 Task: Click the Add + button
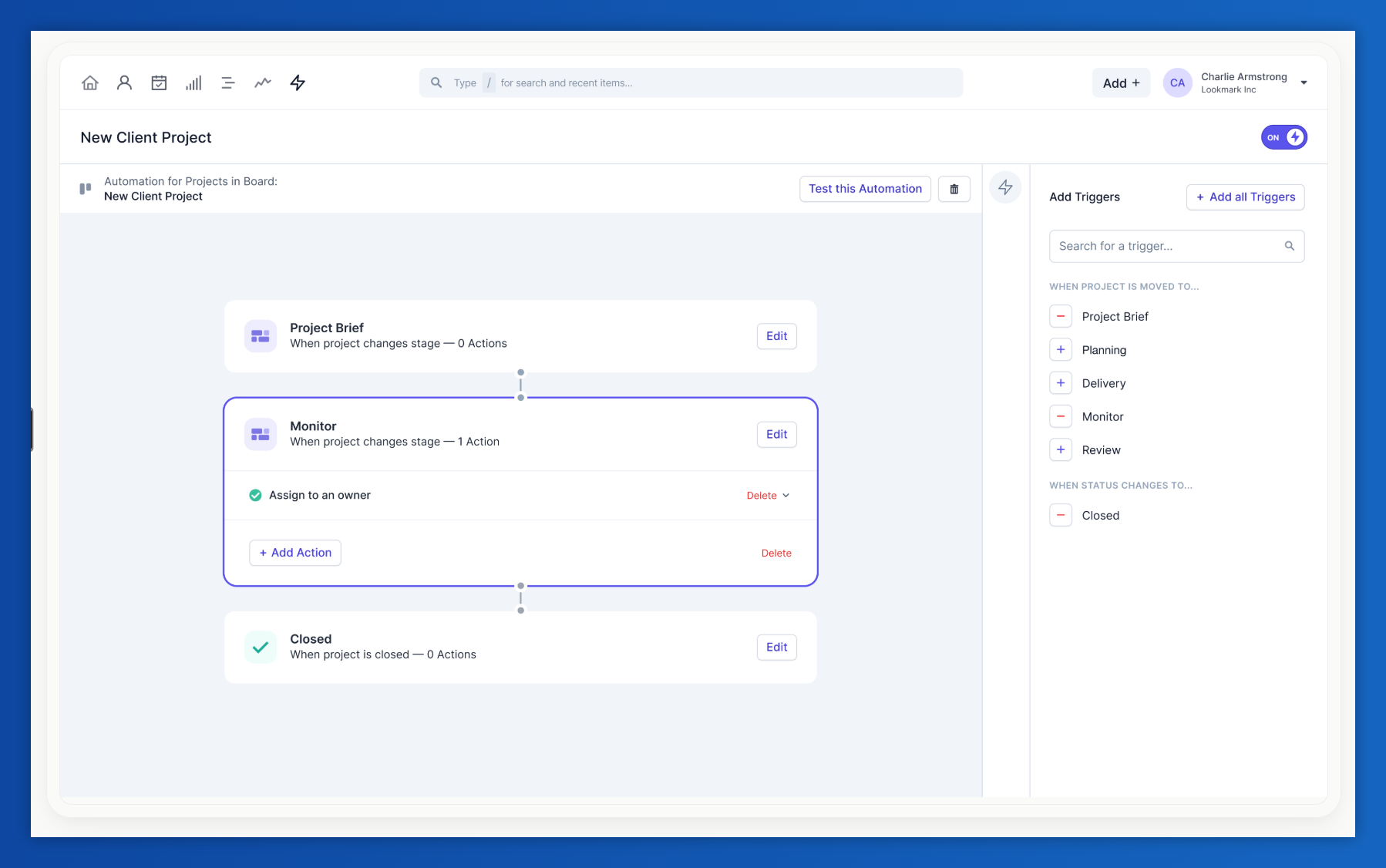[x=1121, y=82]
